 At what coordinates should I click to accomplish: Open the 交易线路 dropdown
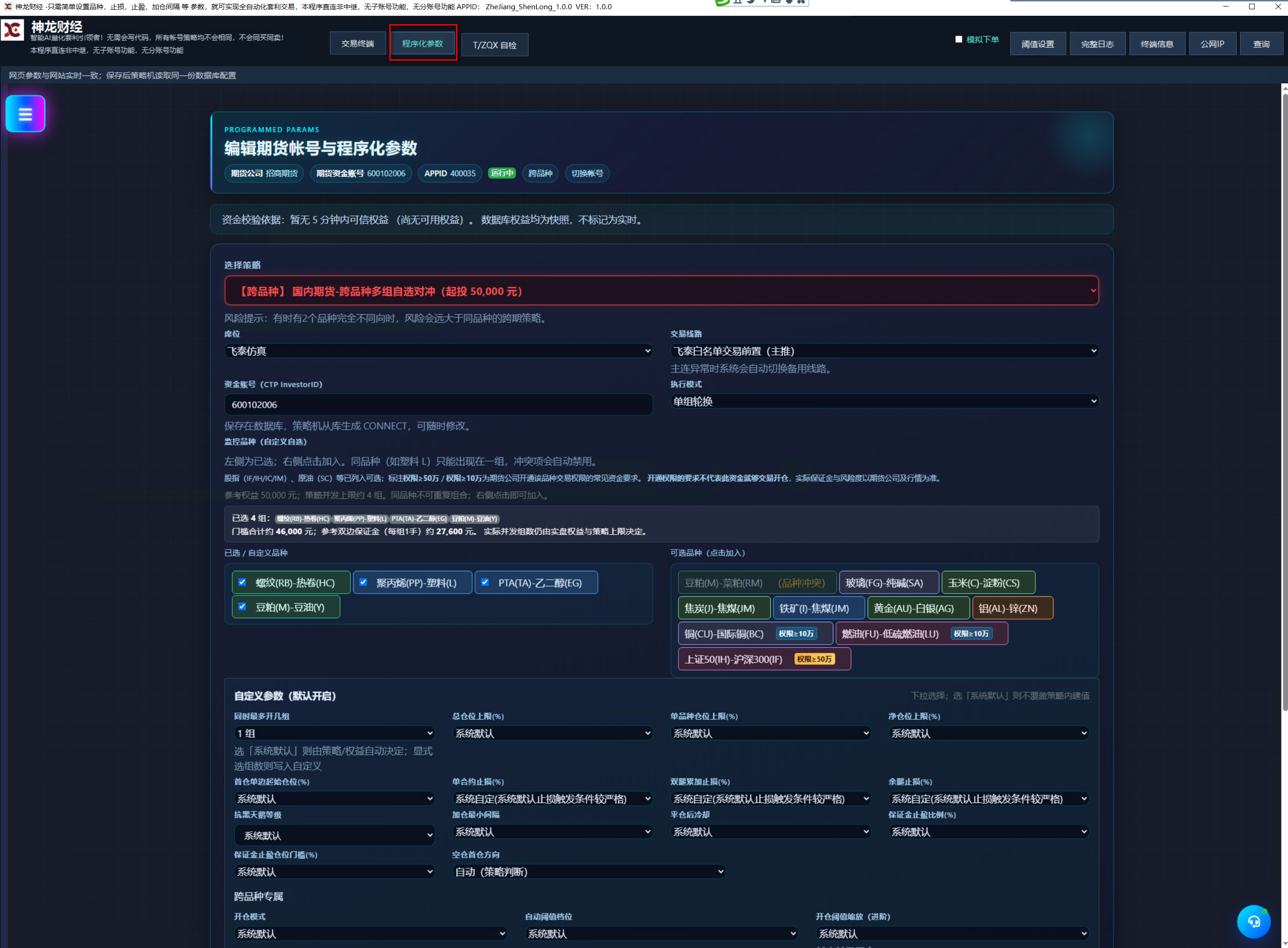tap(884, 351)
